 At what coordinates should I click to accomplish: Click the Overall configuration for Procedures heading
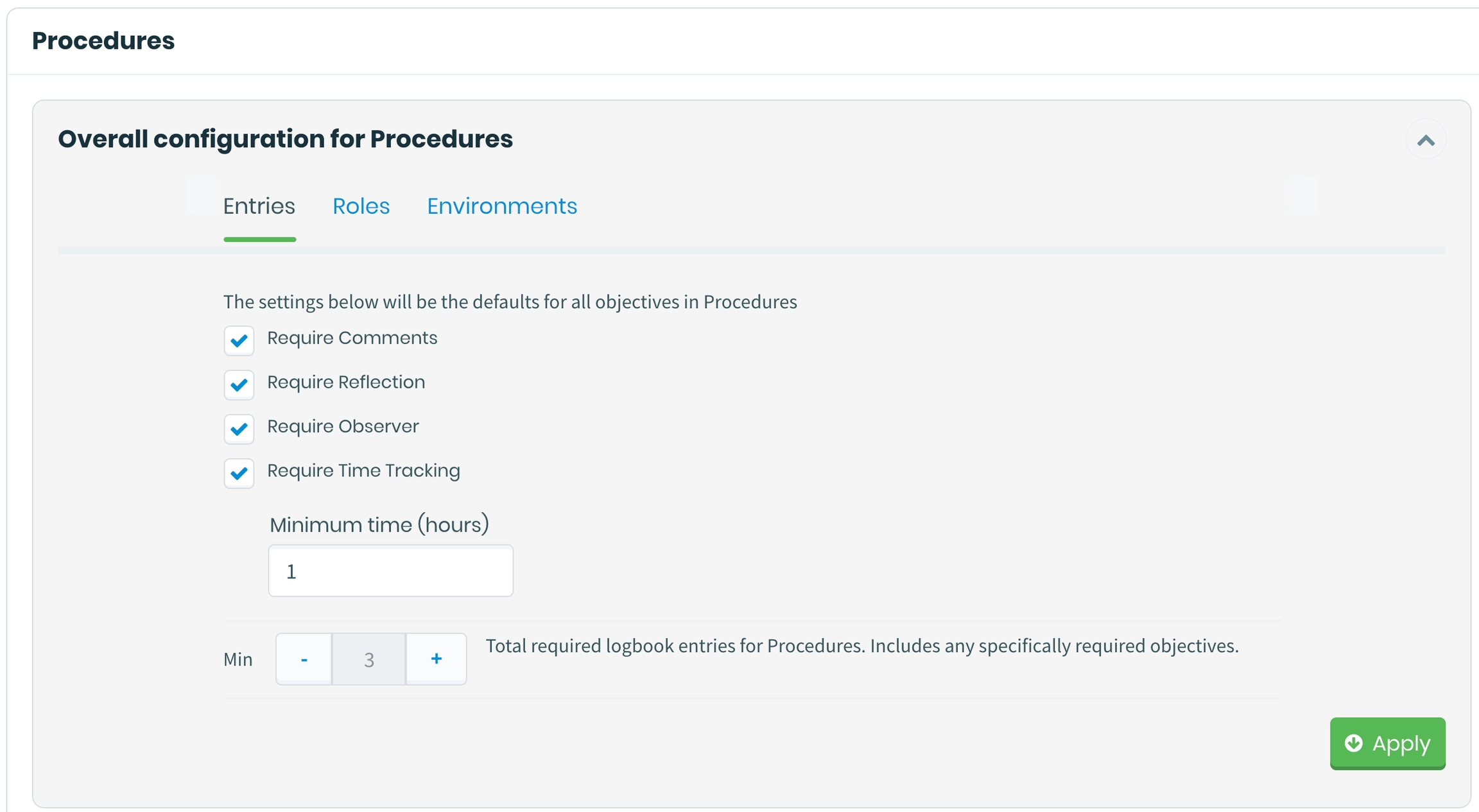coord(285,139)
